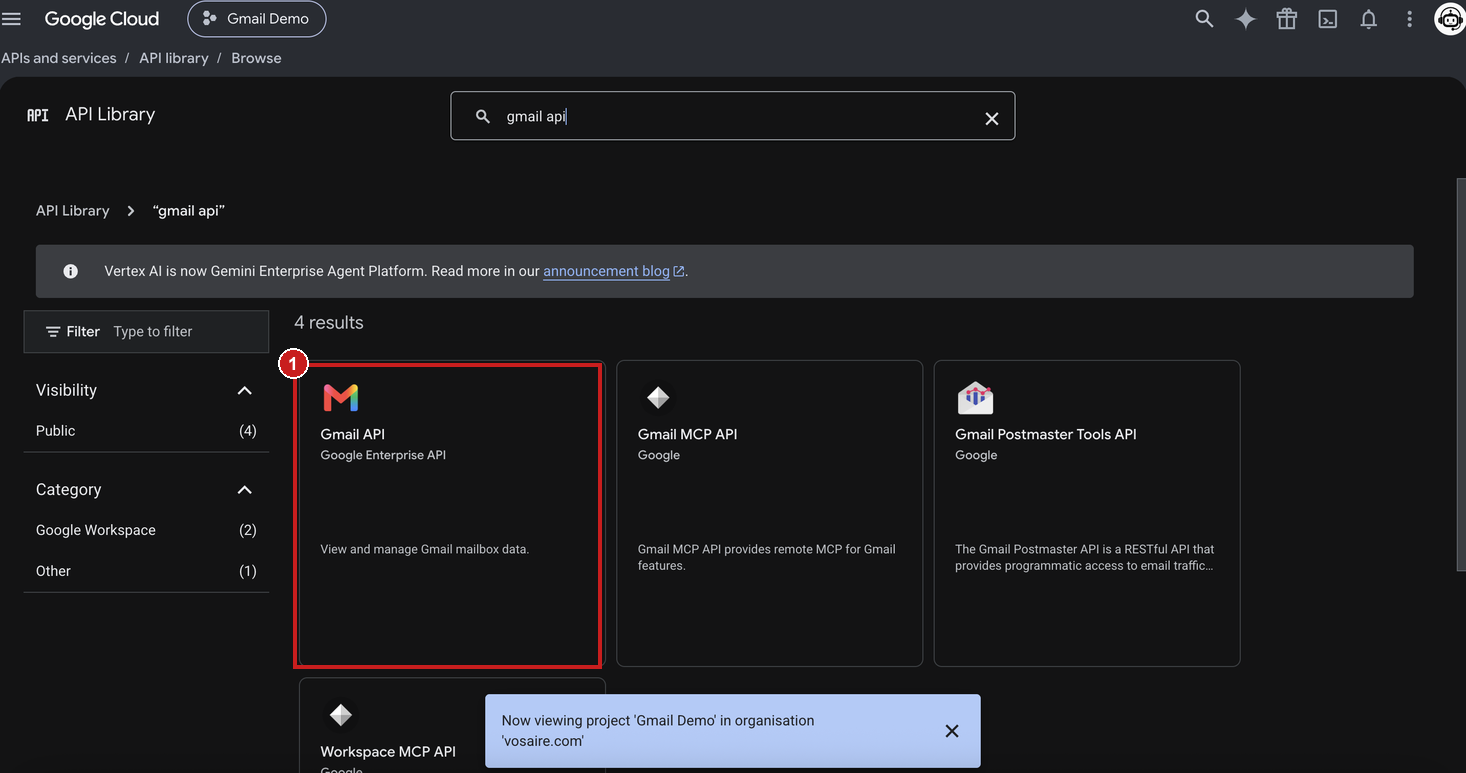
Task: Click the magnifier inside the API search box
Action: coord(483,117)
